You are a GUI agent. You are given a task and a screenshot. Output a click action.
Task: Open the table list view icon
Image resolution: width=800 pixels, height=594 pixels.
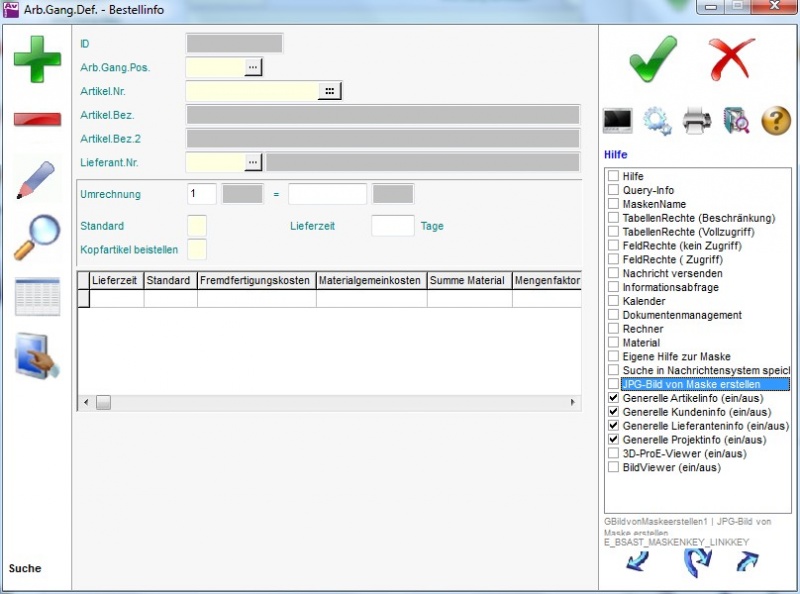[37, 297]
